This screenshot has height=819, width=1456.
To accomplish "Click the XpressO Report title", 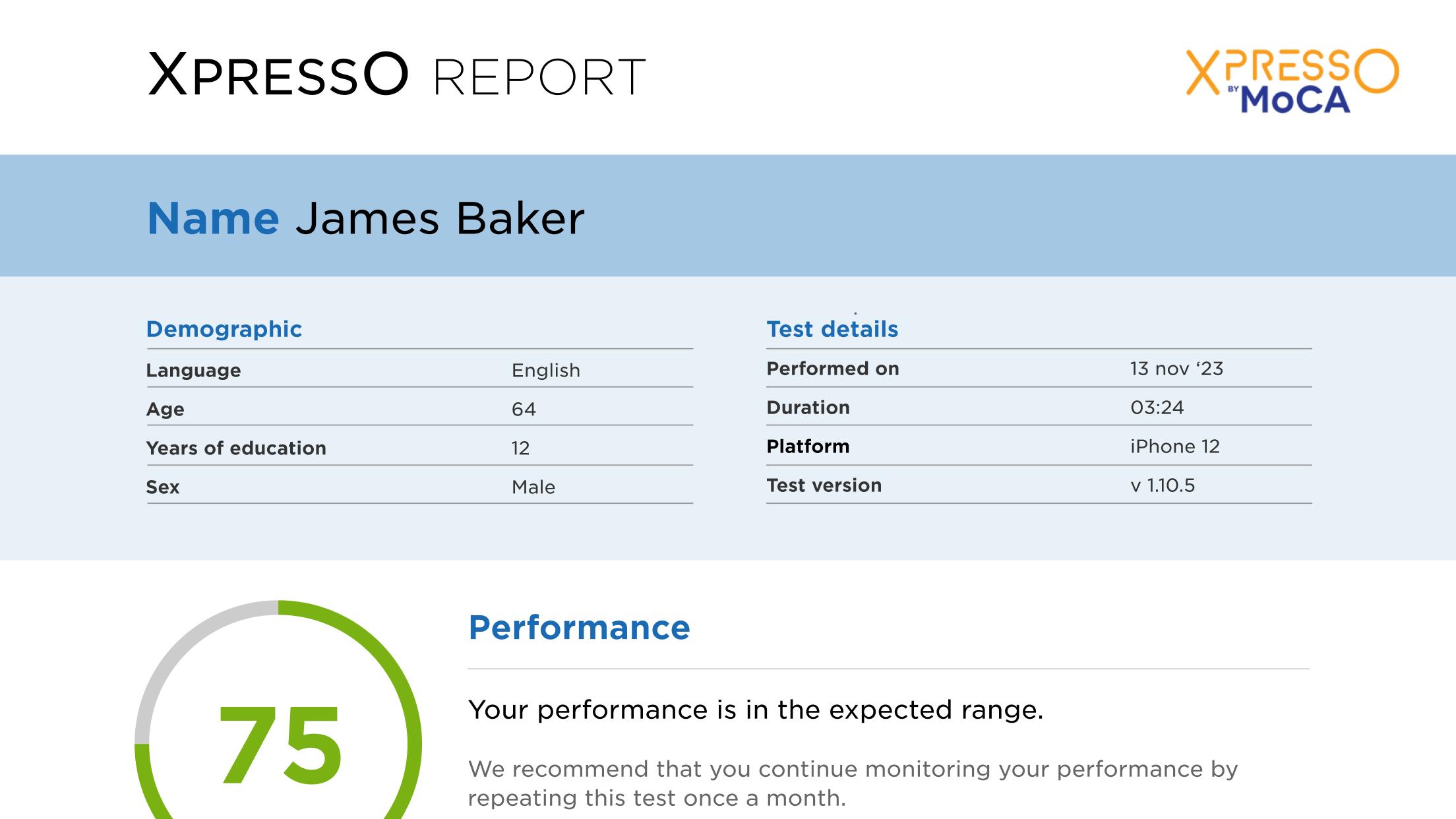I will tap(397, 75).
